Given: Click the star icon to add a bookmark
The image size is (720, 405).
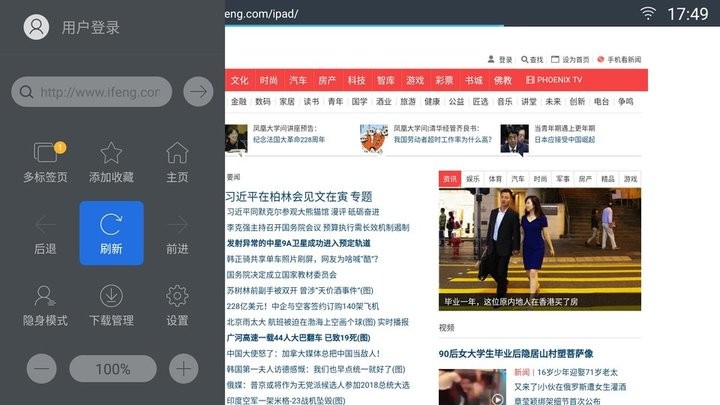Looking at the screenshot, I should pyautogui.click(x=111, y=155).
